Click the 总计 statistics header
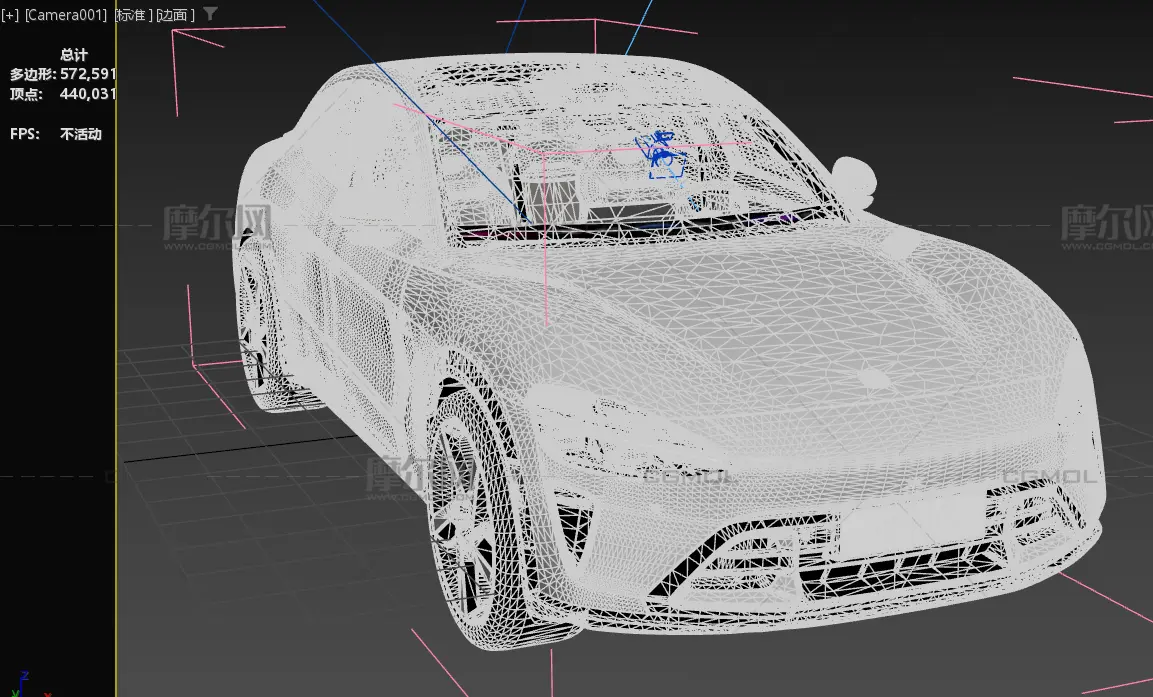The image size is (1153, 697). point(74,54)
